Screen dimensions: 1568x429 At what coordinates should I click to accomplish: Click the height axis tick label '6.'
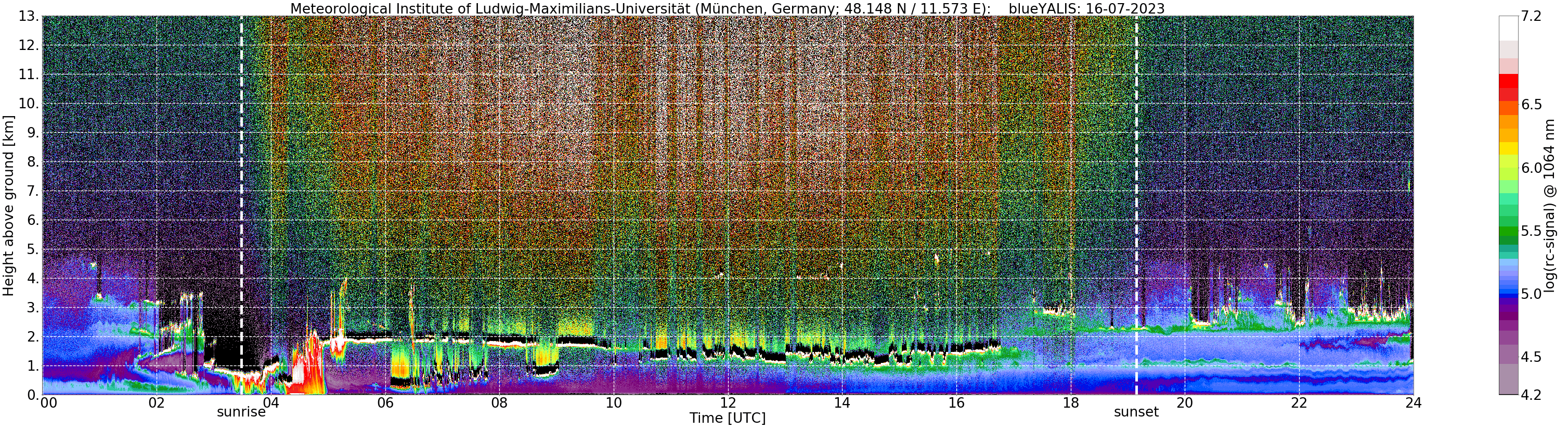pyautogui.click(x=33, y=220)
